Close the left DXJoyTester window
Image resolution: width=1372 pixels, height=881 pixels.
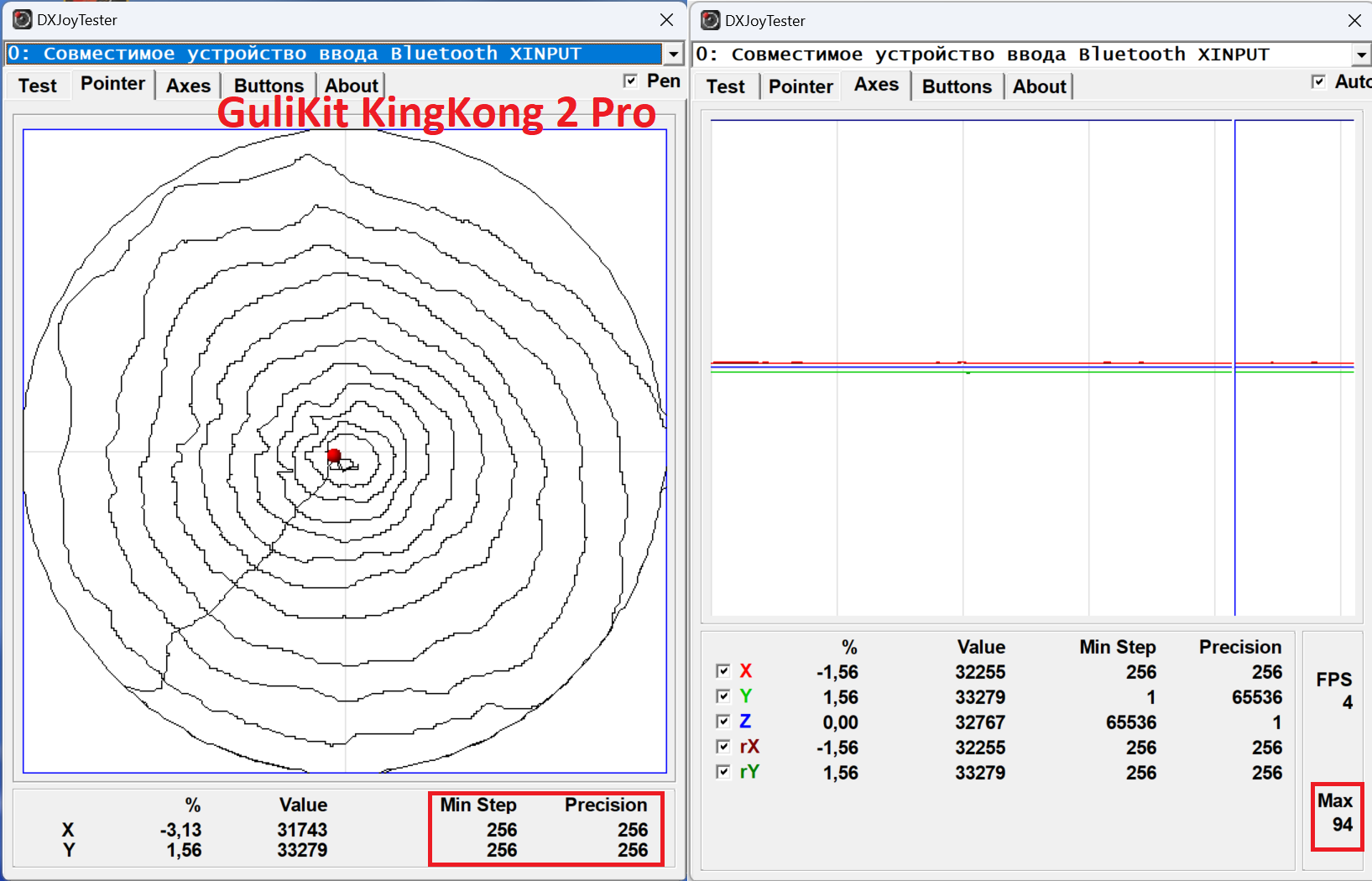pos(666,19)
